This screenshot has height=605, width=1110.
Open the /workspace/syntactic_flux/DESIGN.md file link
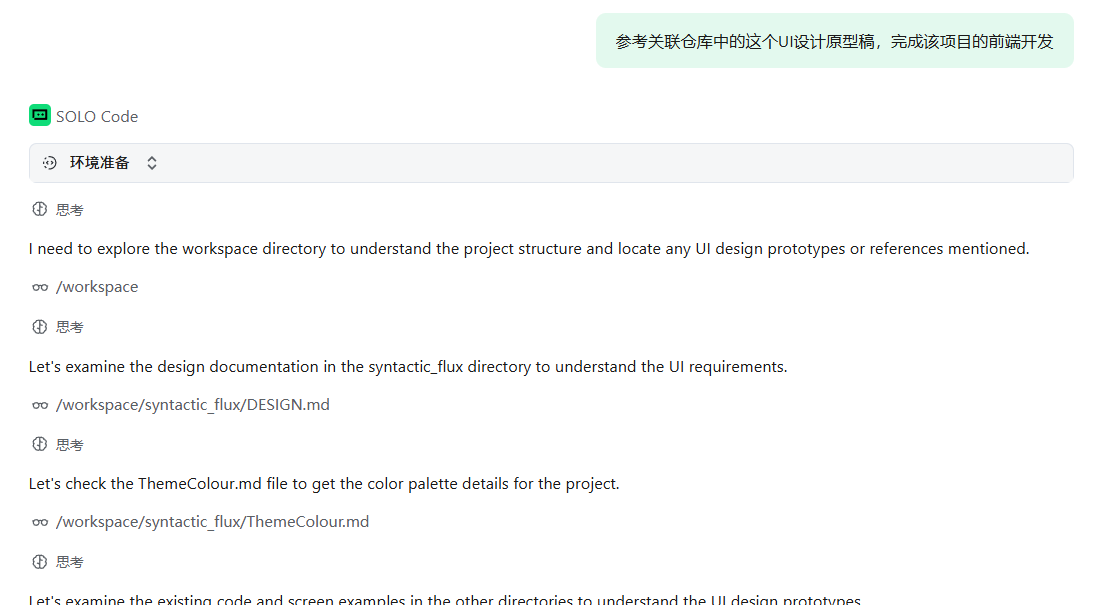tap(193, 405)
